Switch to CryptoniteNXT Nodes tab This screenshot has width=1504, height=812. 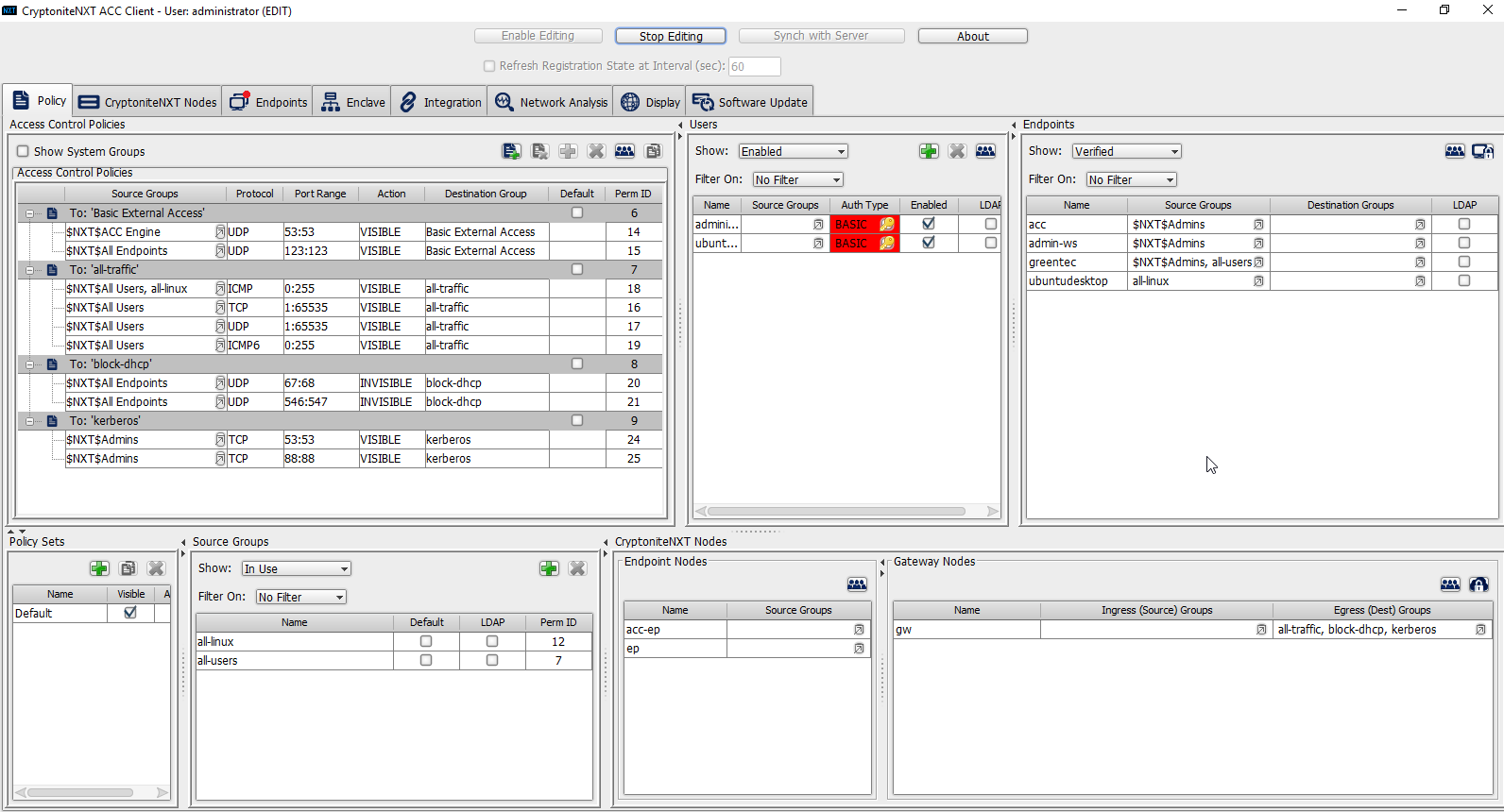(x=147, y=102)
